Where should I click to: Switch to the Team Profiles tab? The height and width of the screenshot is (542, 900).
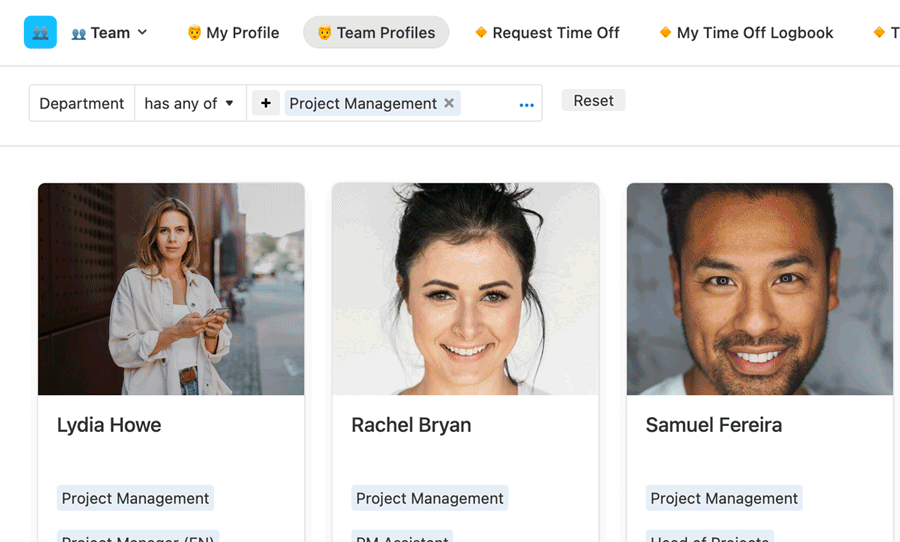(x=376, y=33)
